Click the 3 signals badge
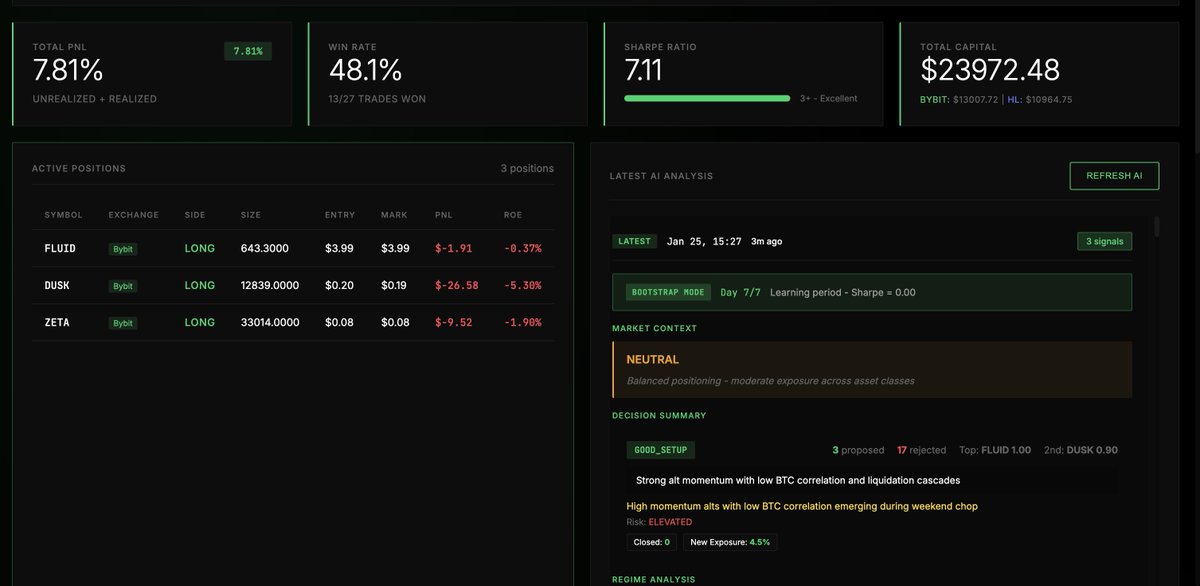The image size is (1200, 586). [x=1104, y=241]
